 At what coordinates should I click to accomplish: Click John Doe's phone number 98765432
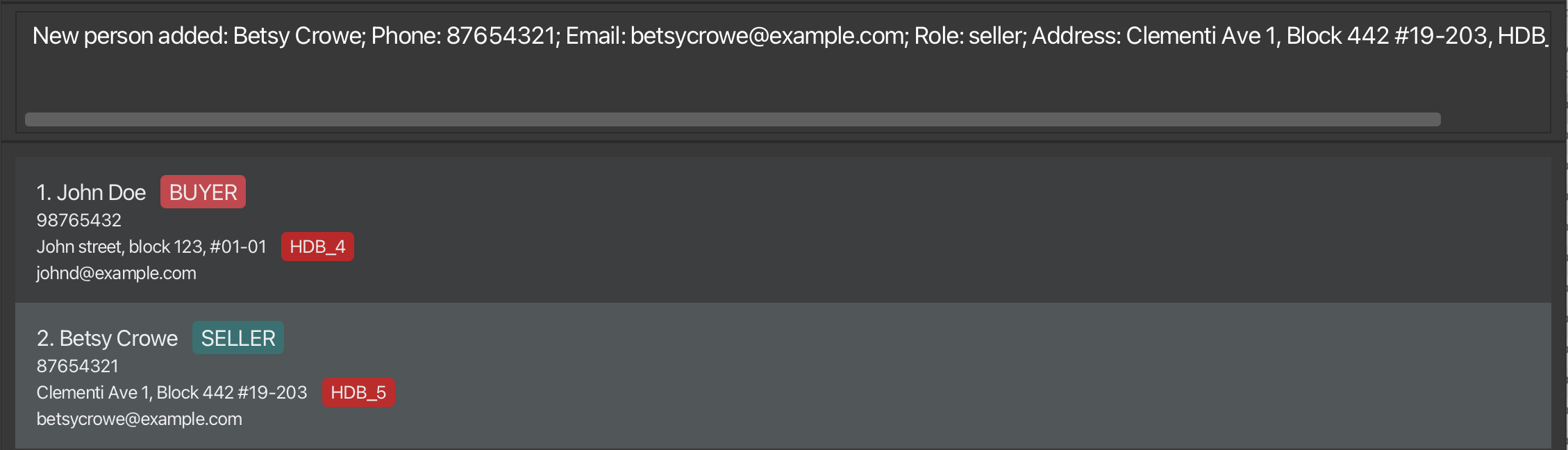click(x=78, y=220)
